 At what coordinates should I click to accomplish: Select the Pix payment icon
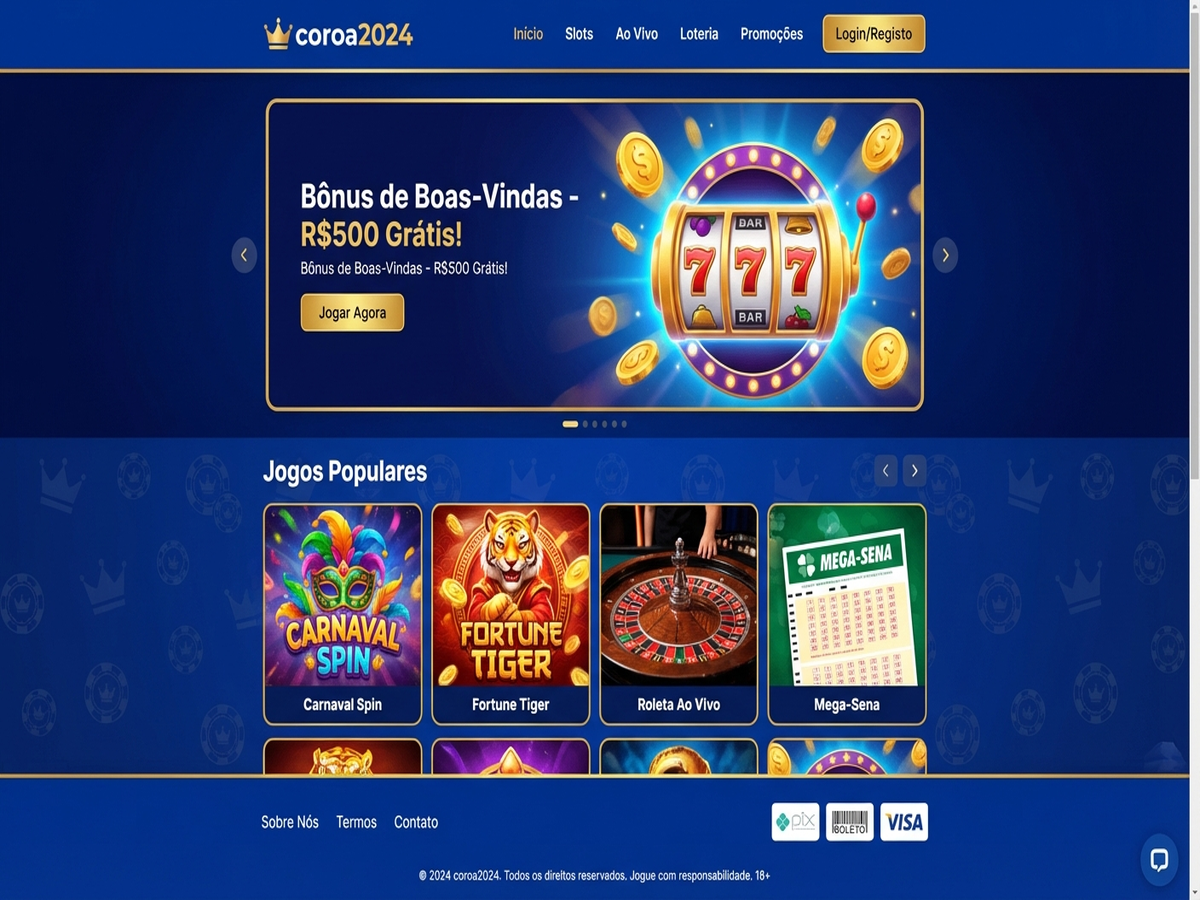[796, 822]
